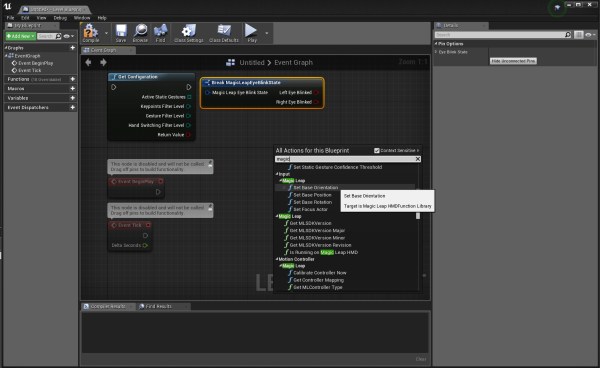Collapse Pin Options section

436,44
